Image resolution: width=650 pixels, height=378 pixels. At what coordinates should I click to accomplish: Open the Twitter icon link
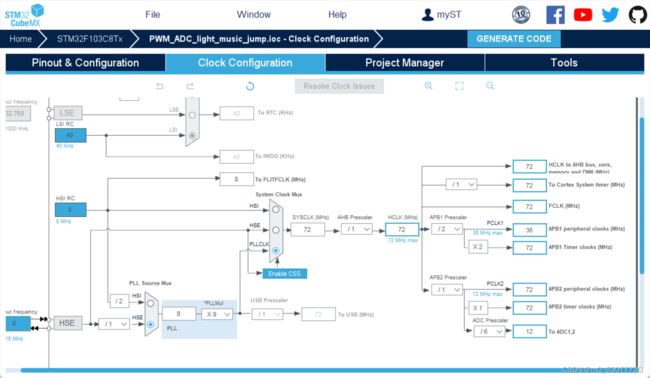pos(610,15)
